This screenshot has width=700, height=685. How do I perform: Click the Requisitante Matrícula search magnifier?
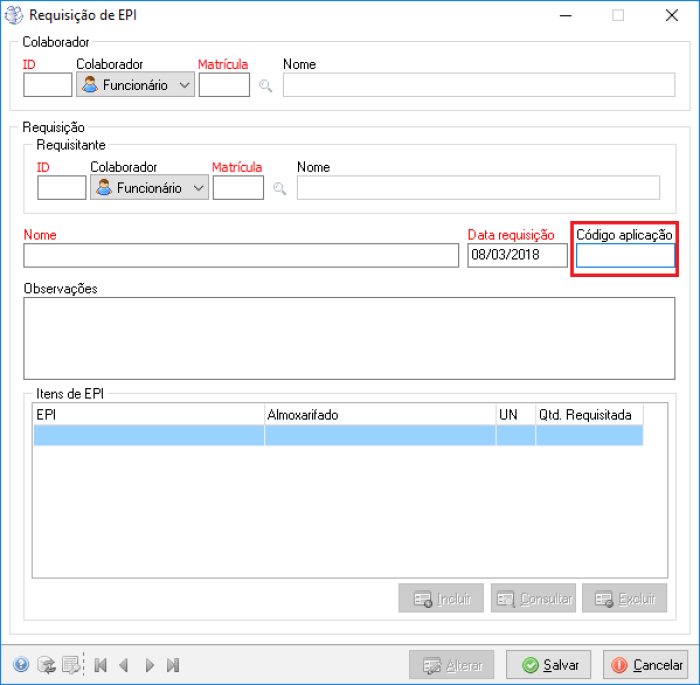click(x=280, y=188)
